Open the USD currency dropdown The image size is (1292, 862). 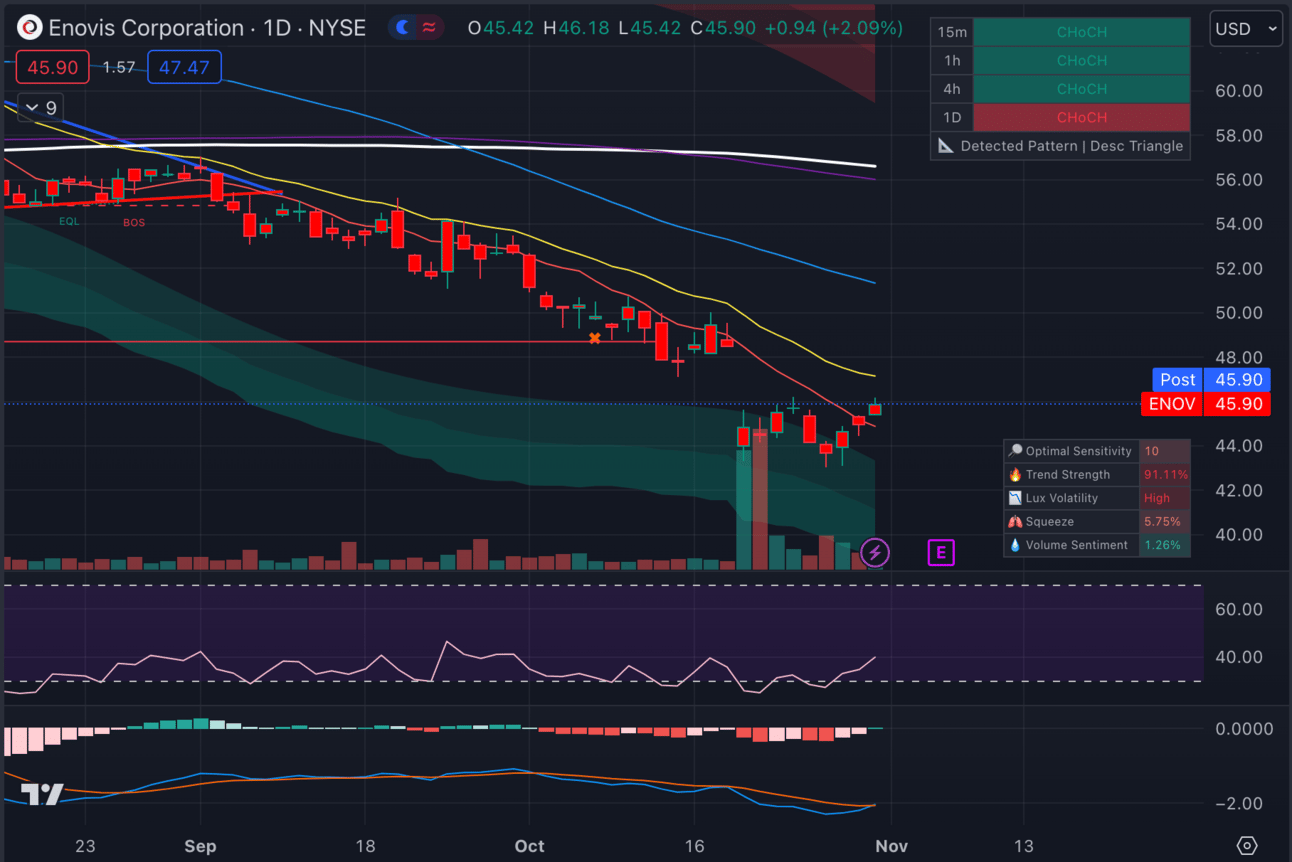[x=1246, y=29]
